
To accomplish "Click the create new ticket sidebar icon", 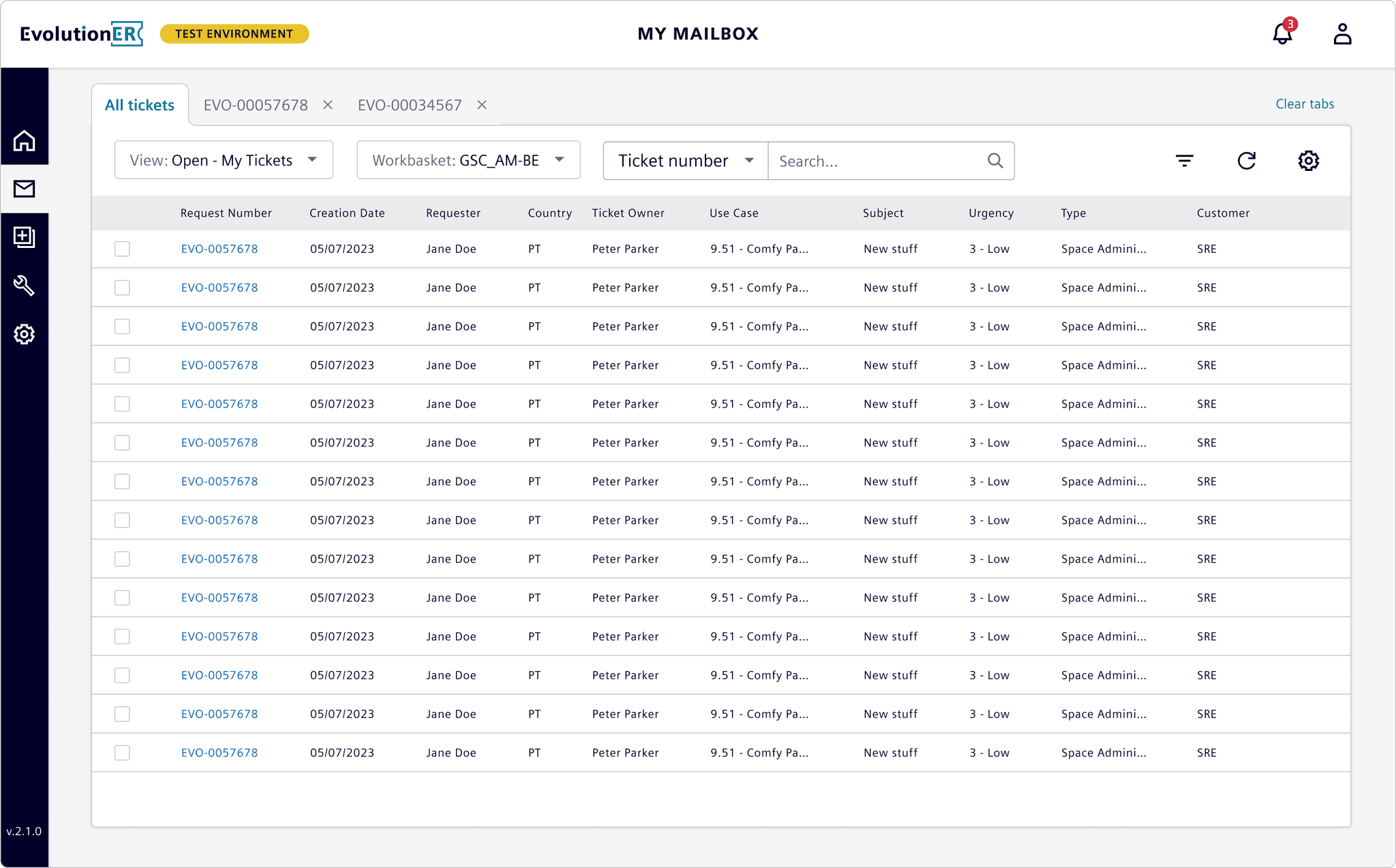I will point(25,237).
